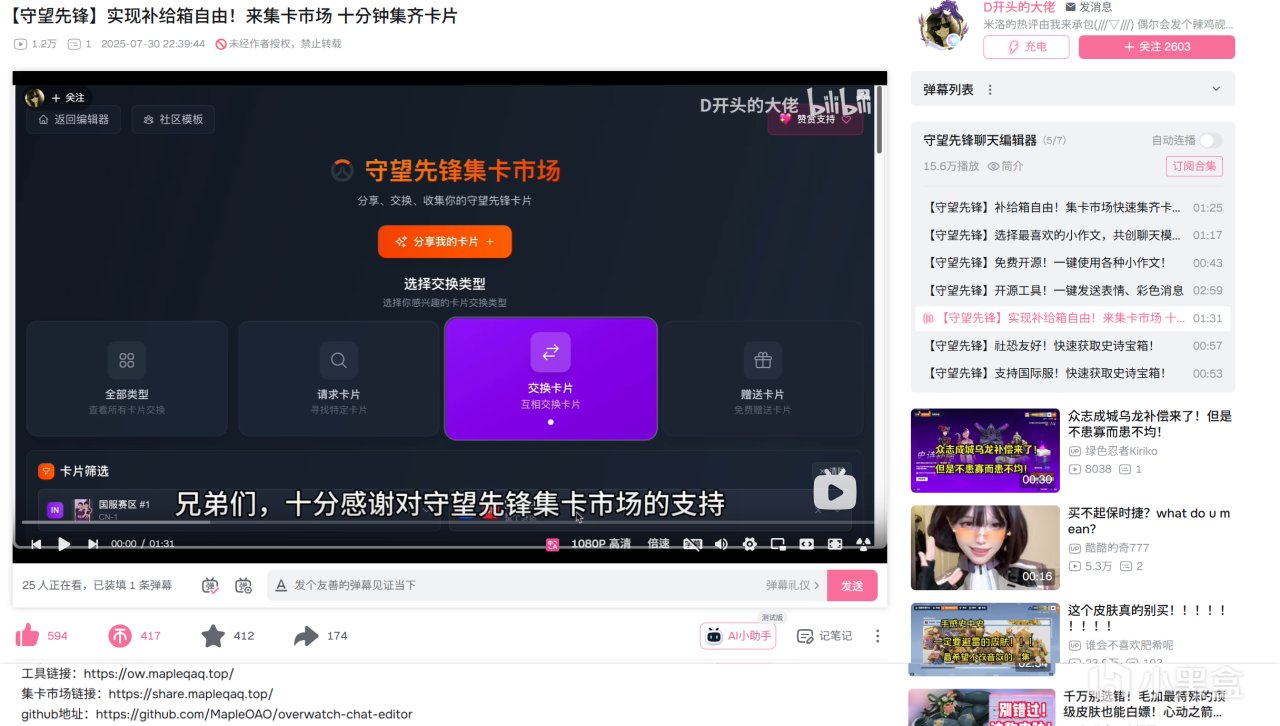This screenshot has height=726, width=1280.
Task: Open uploader name D开头的大佬 link
Action: [x=1019, y=7]
